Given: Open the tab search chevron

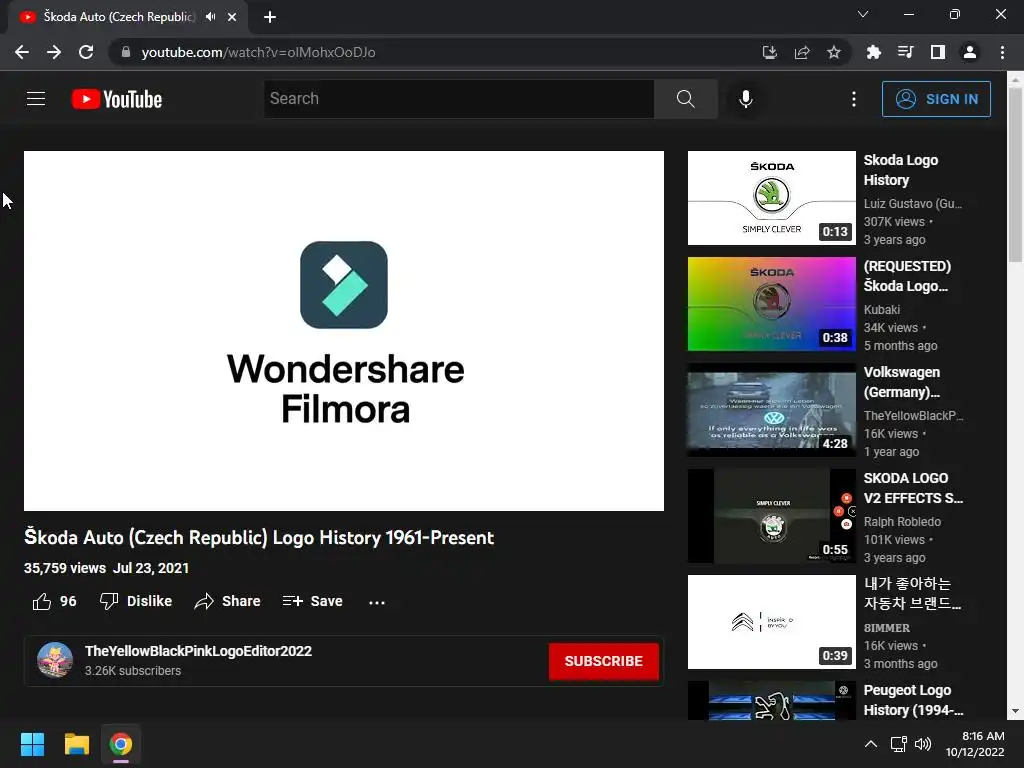Looking at the screenshot, I should [x=863, y=14].
